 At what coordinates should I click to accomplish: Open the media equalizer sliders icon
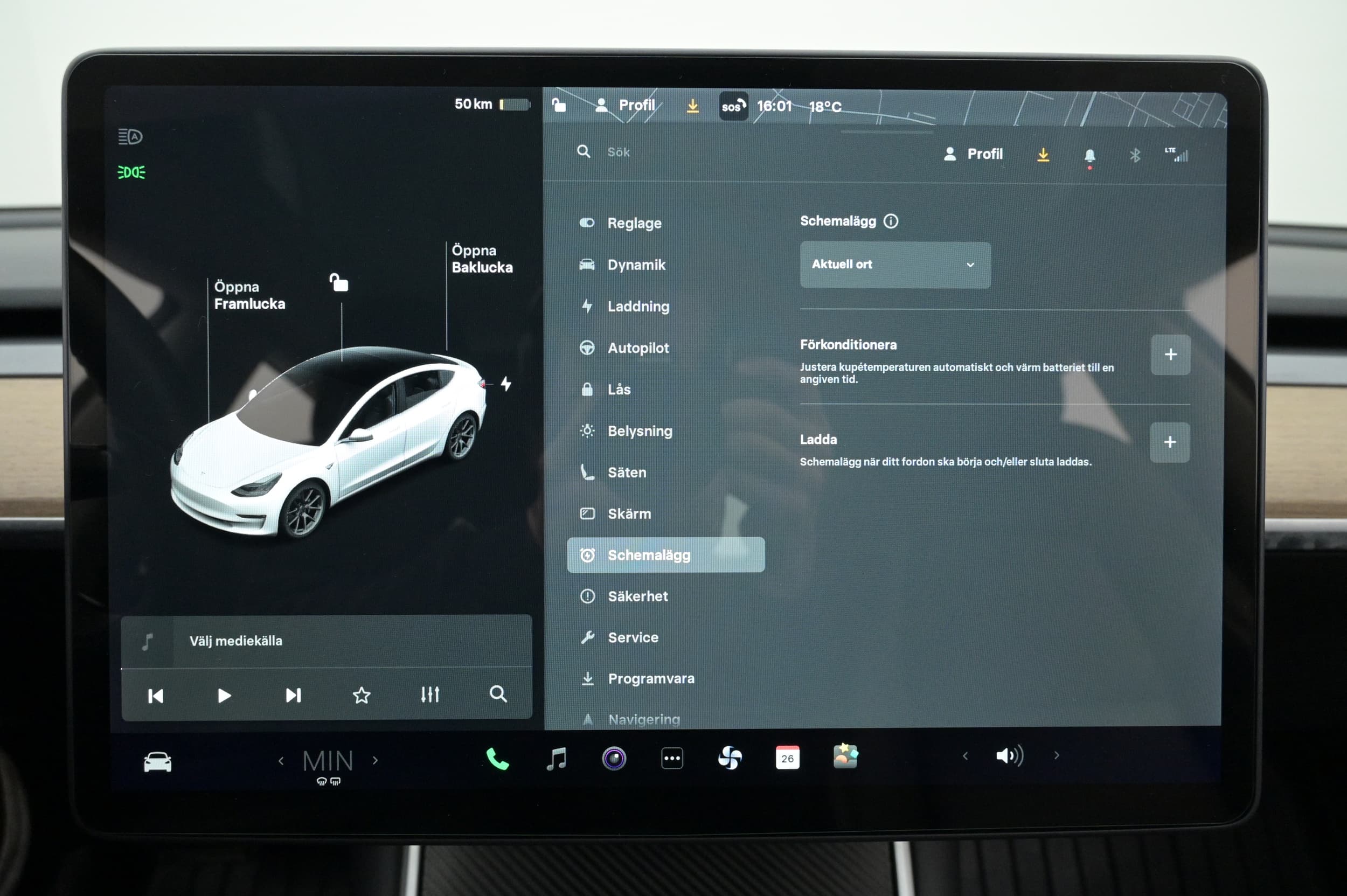click(430, 695)
